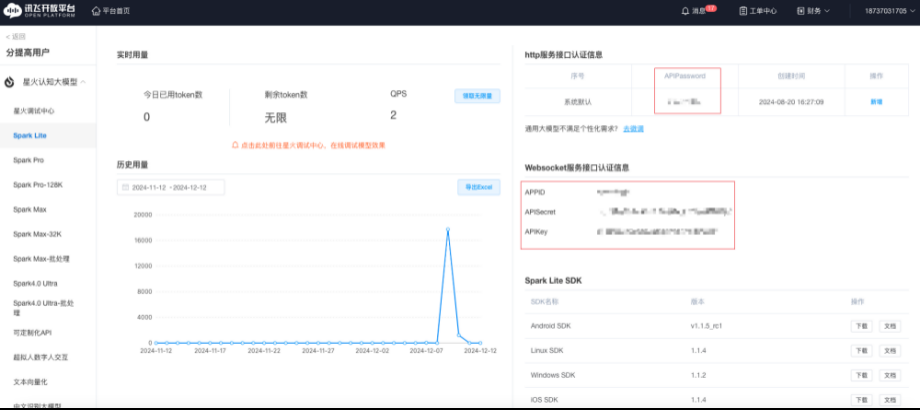
Task: Download the Android SDK
Action: tap(861, 326)
